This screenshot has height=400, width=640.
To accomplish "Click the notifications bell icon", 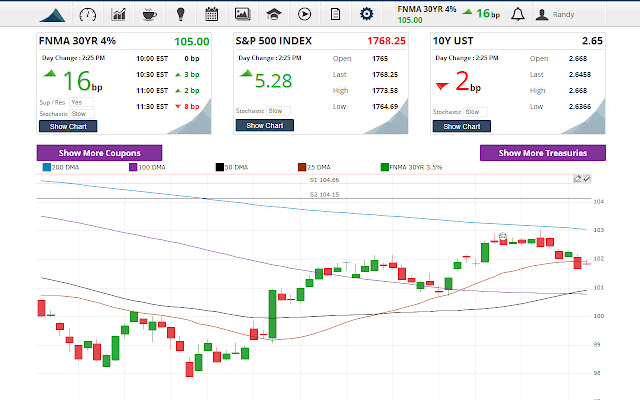I will 517,14.
